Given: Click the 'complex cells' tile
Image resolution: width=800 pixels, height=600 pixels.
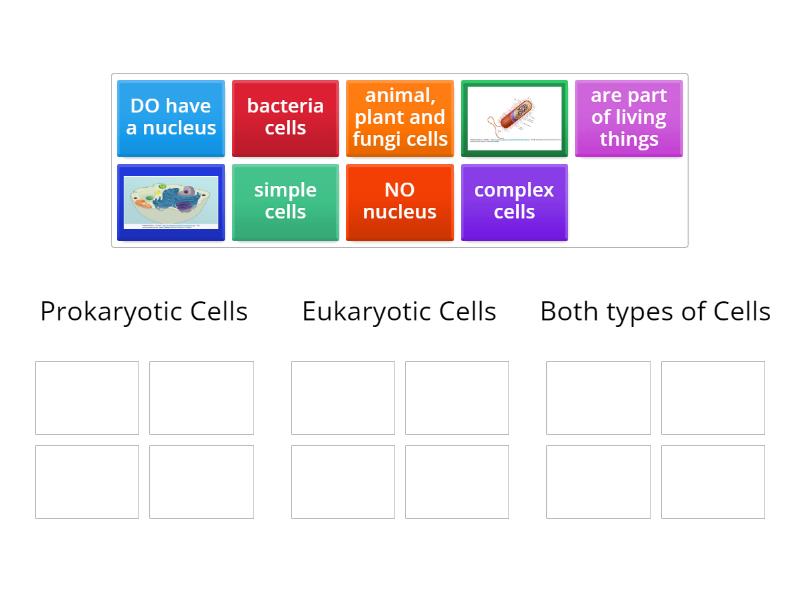Looking at the screenshot, I should point(514,202).
